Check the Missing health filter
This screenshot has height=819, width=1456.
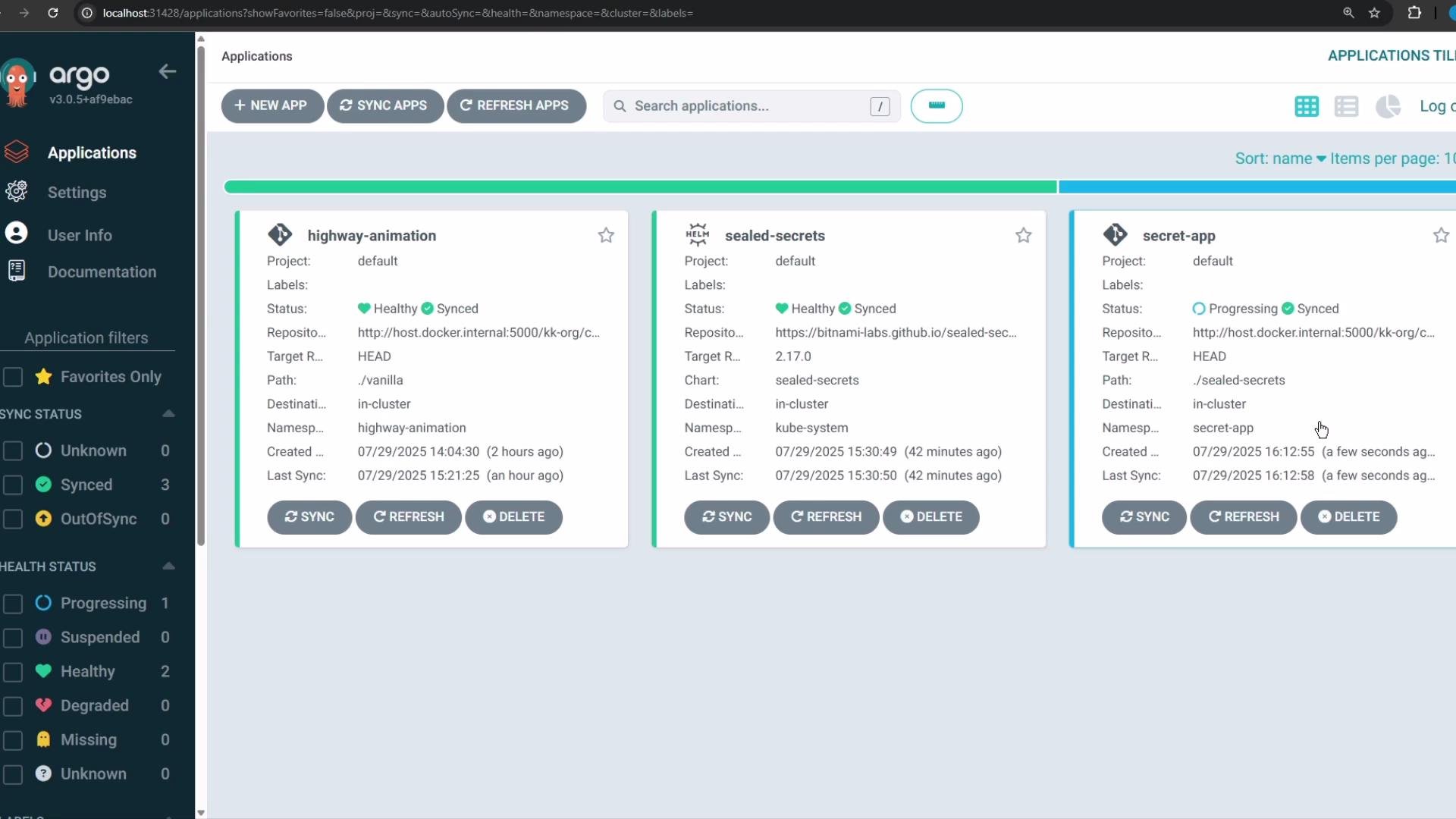tap(13, 740)
